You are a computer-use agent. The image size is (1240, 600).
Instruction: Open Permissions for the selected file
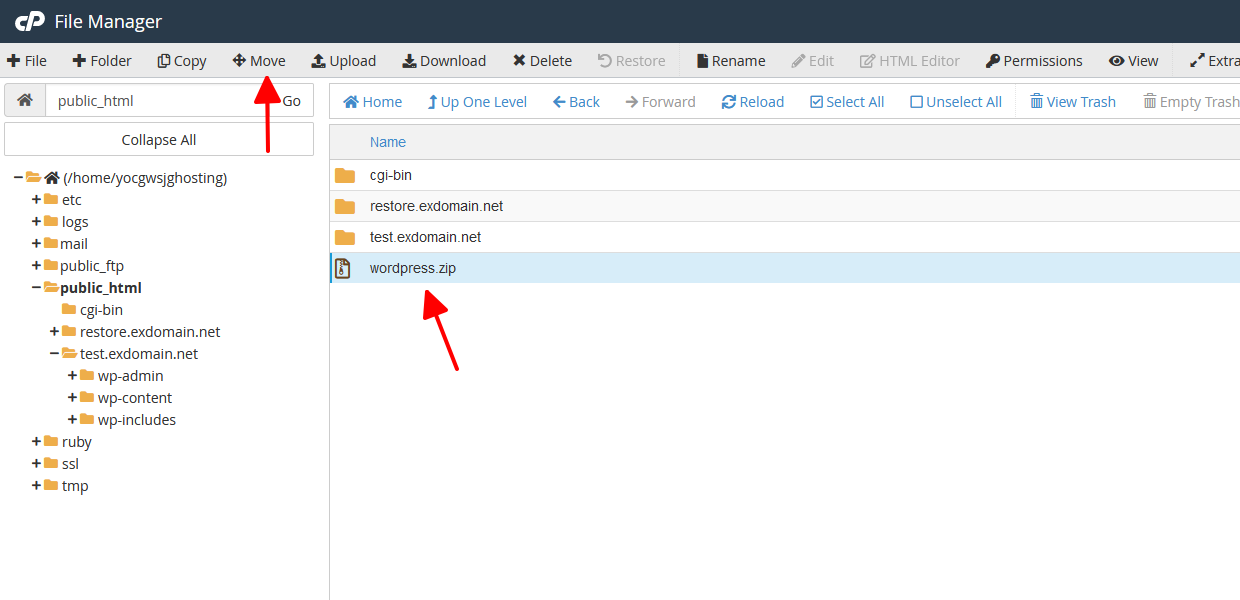click(1033, 61)
